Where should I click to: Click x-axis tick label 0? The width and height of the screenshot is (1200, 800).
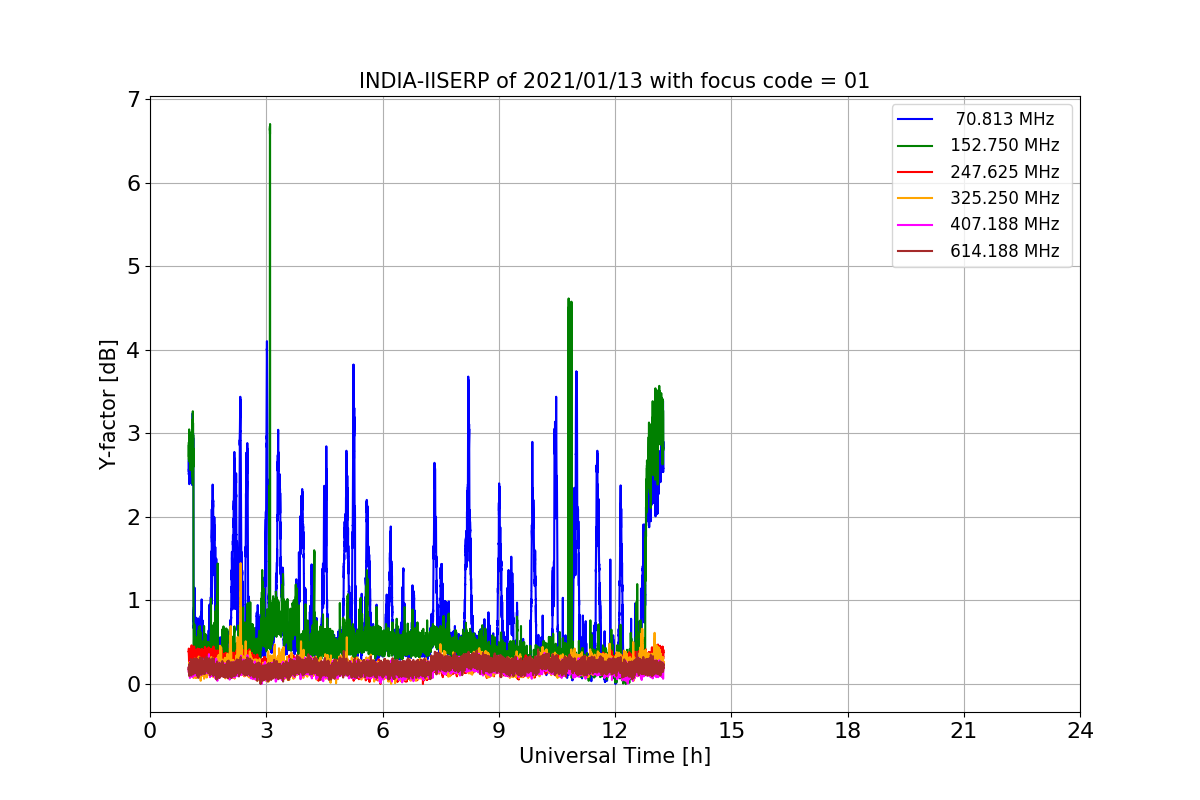point(150,731)
